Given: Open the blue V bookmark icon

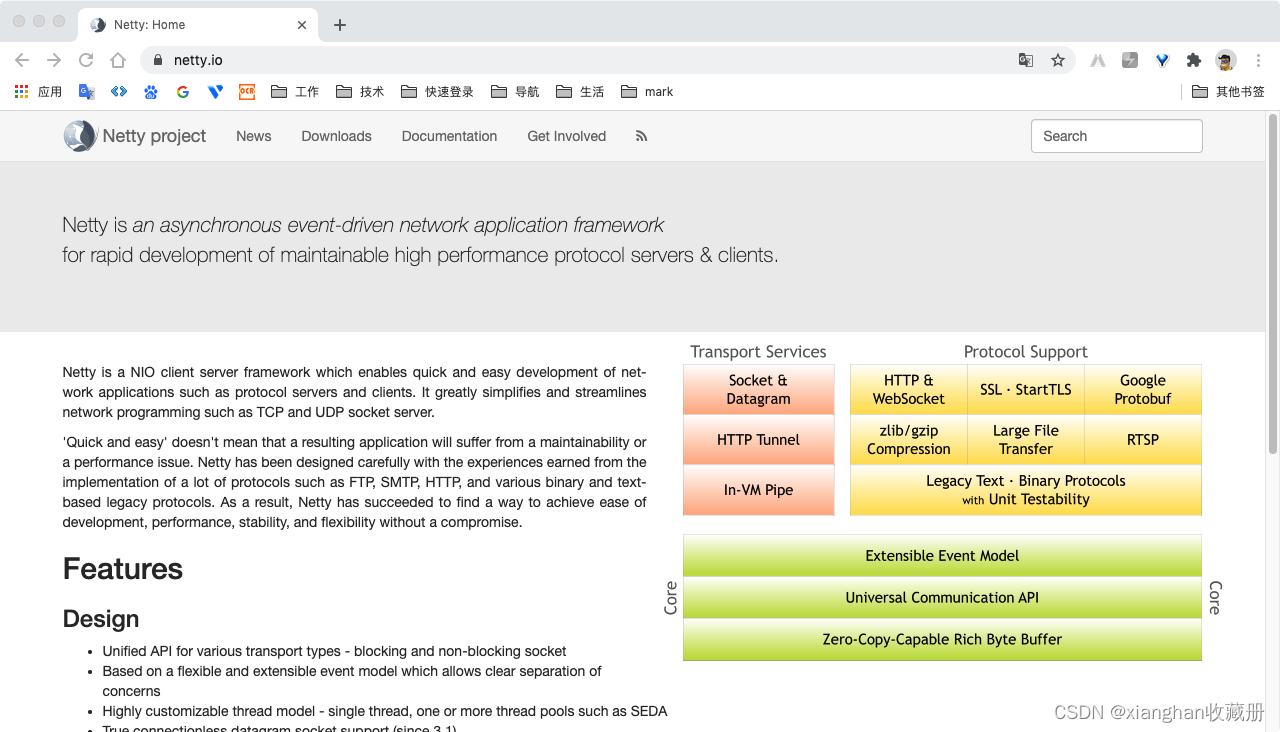Looking at the screenshot, I should click(x=215, y=91).
